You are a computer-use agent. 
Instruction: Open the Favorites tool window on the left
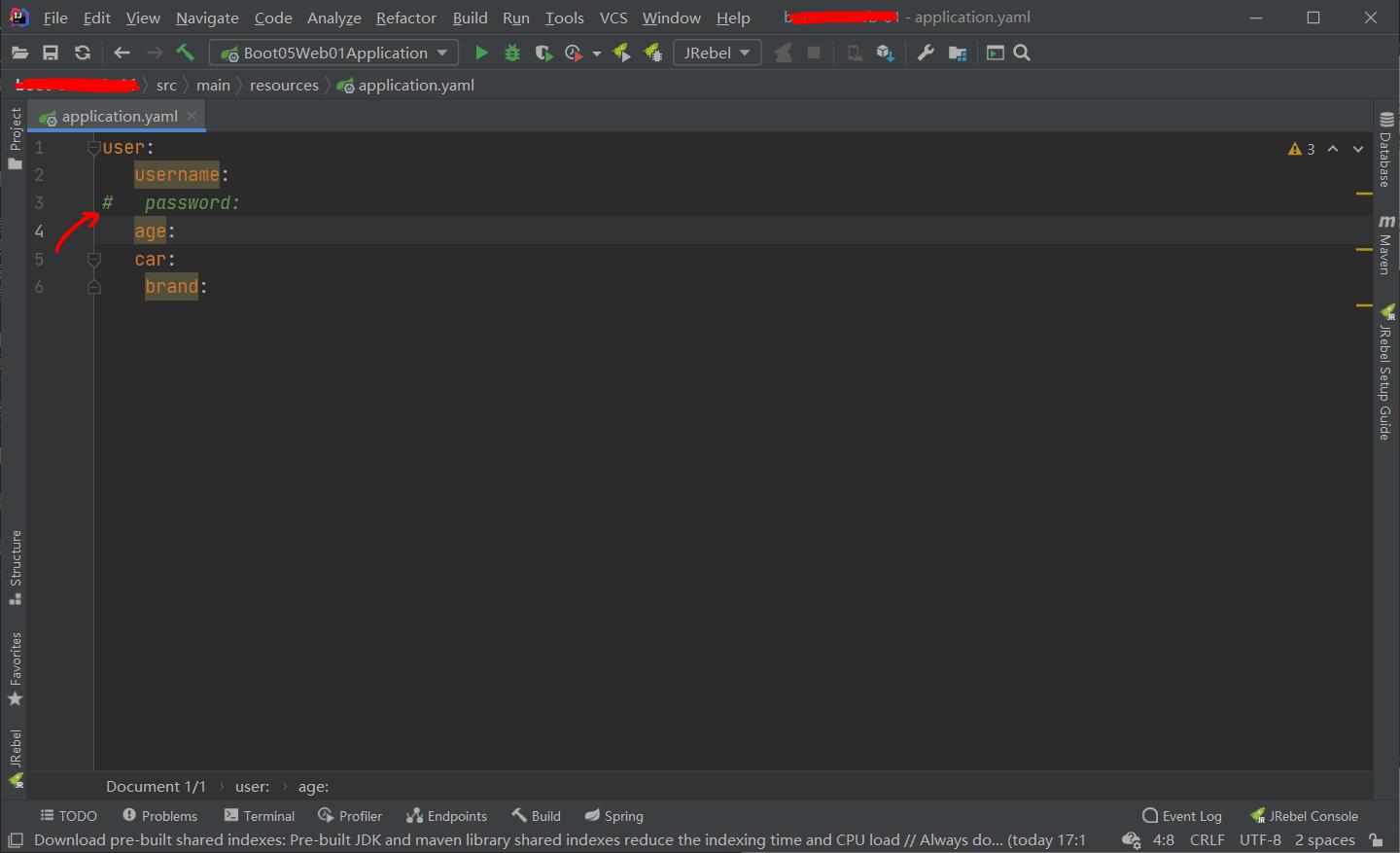coord(15,669)
